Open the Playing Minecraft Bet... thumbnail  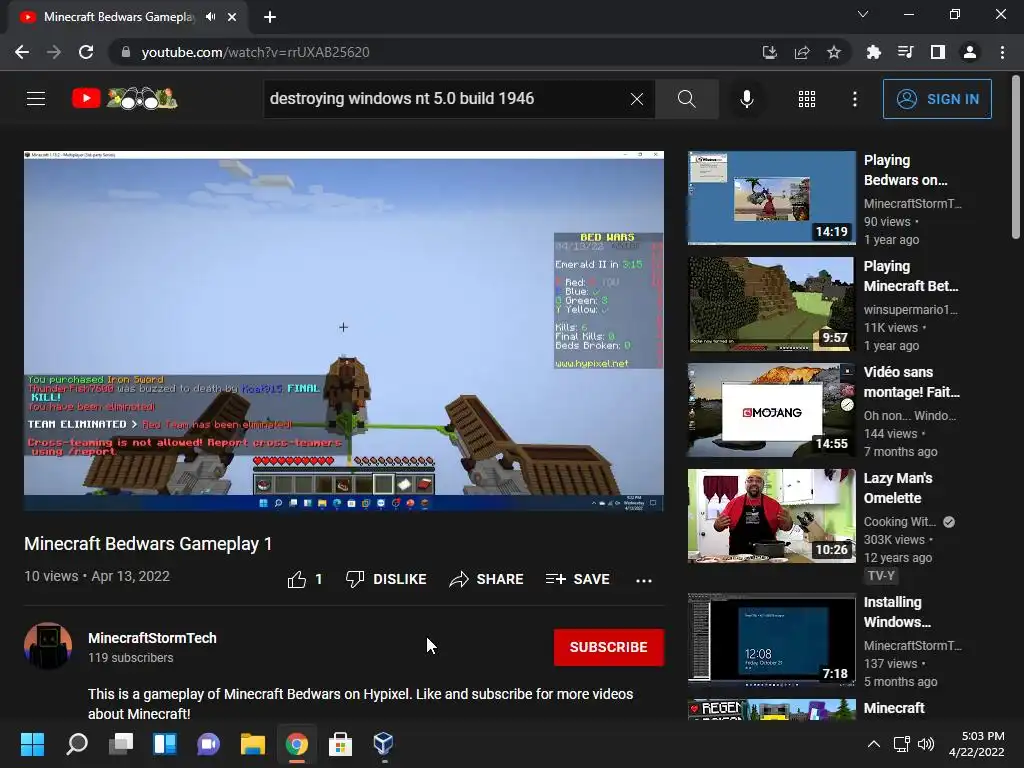click(x=771, y=304)
